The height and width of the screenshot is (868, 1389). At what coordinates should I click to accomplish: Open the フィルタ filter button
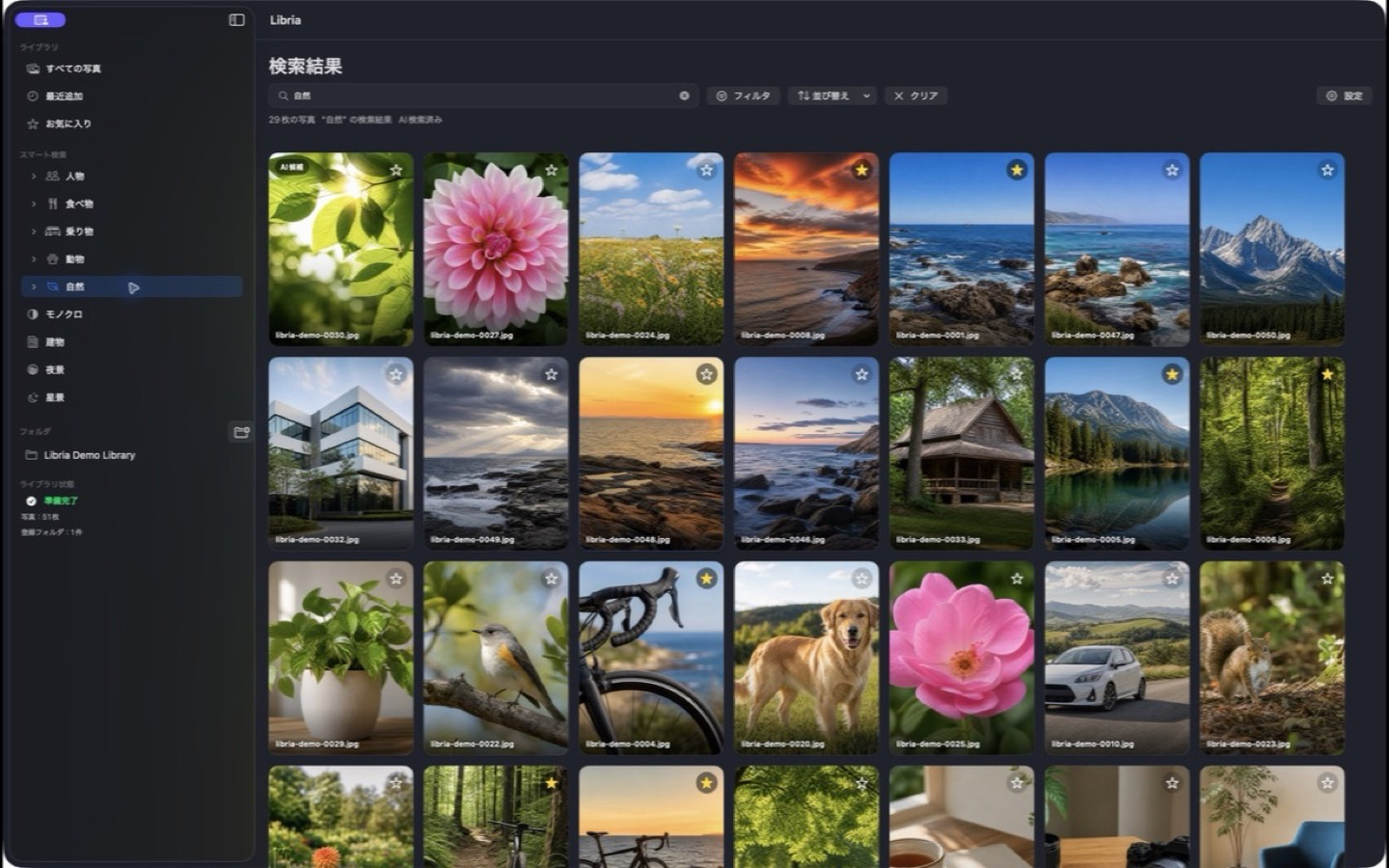coord(743,95)
